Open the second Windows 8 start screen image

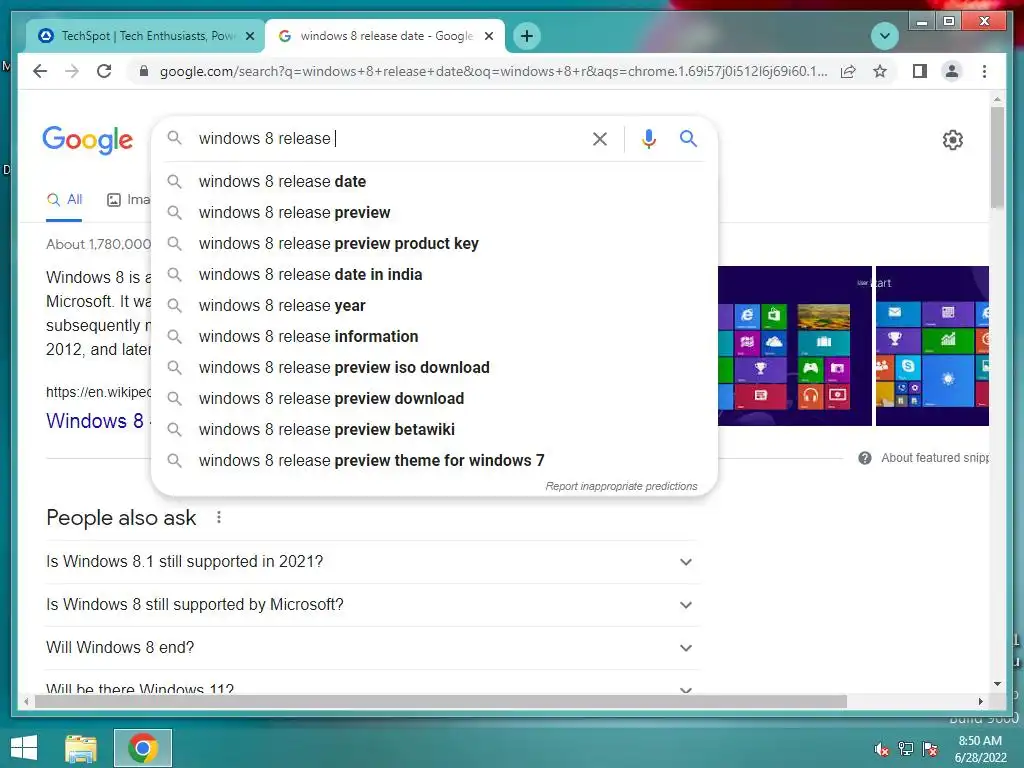932,345
